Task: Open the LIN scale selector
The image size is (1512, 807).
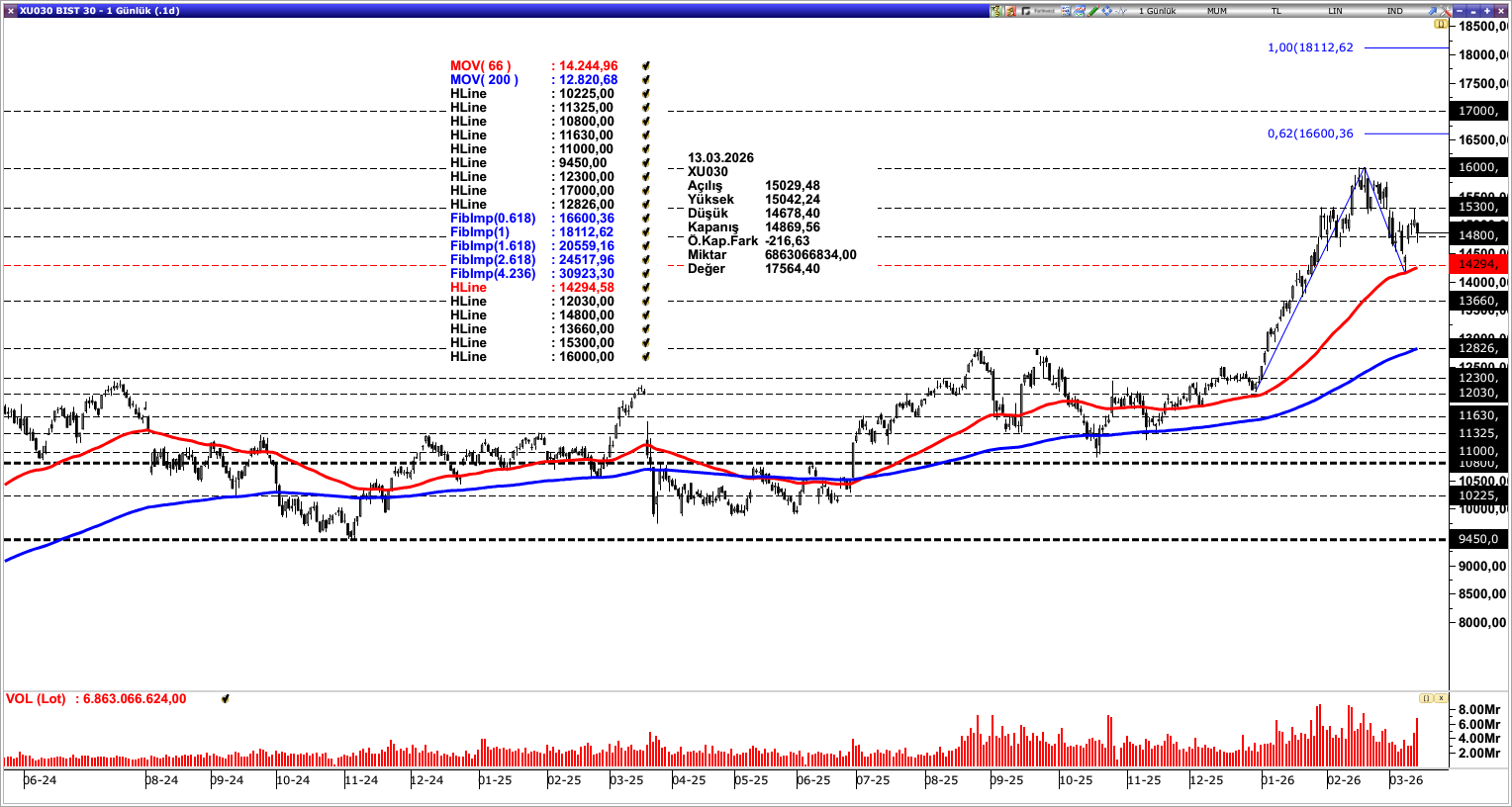Action: click(x=1335, y=11)
